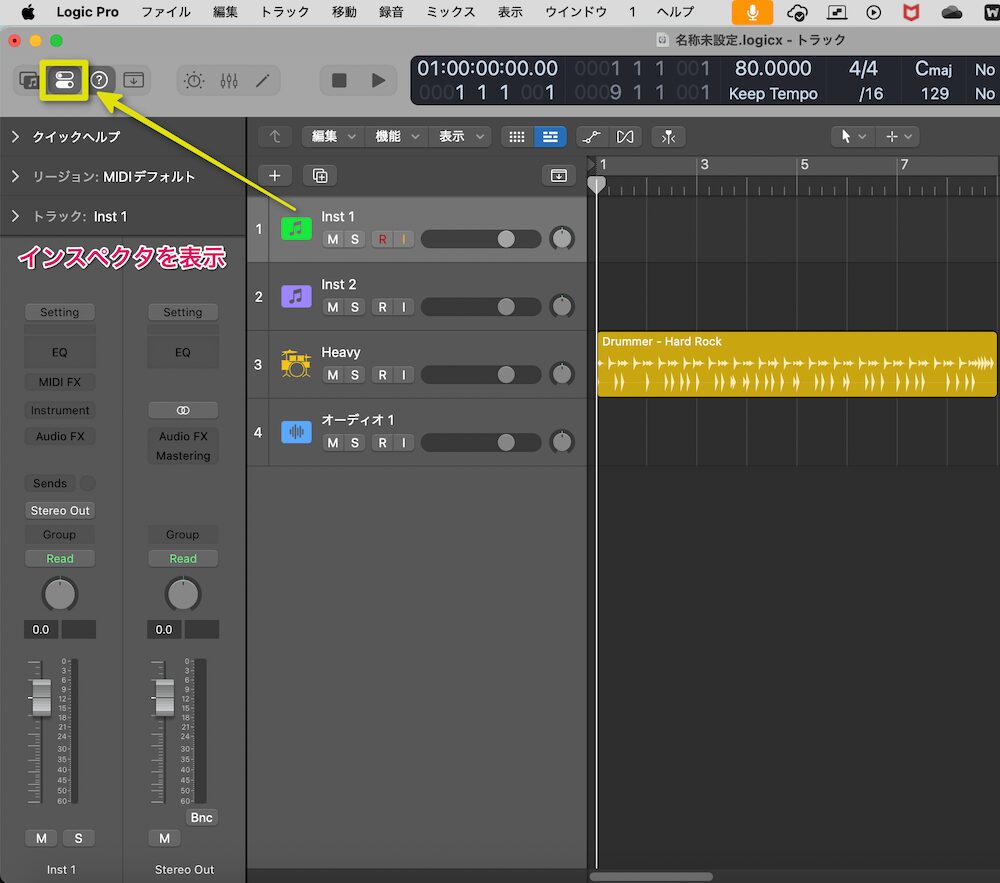Duplicate track button
This screenshot has height=883, width=1000.
320,175
